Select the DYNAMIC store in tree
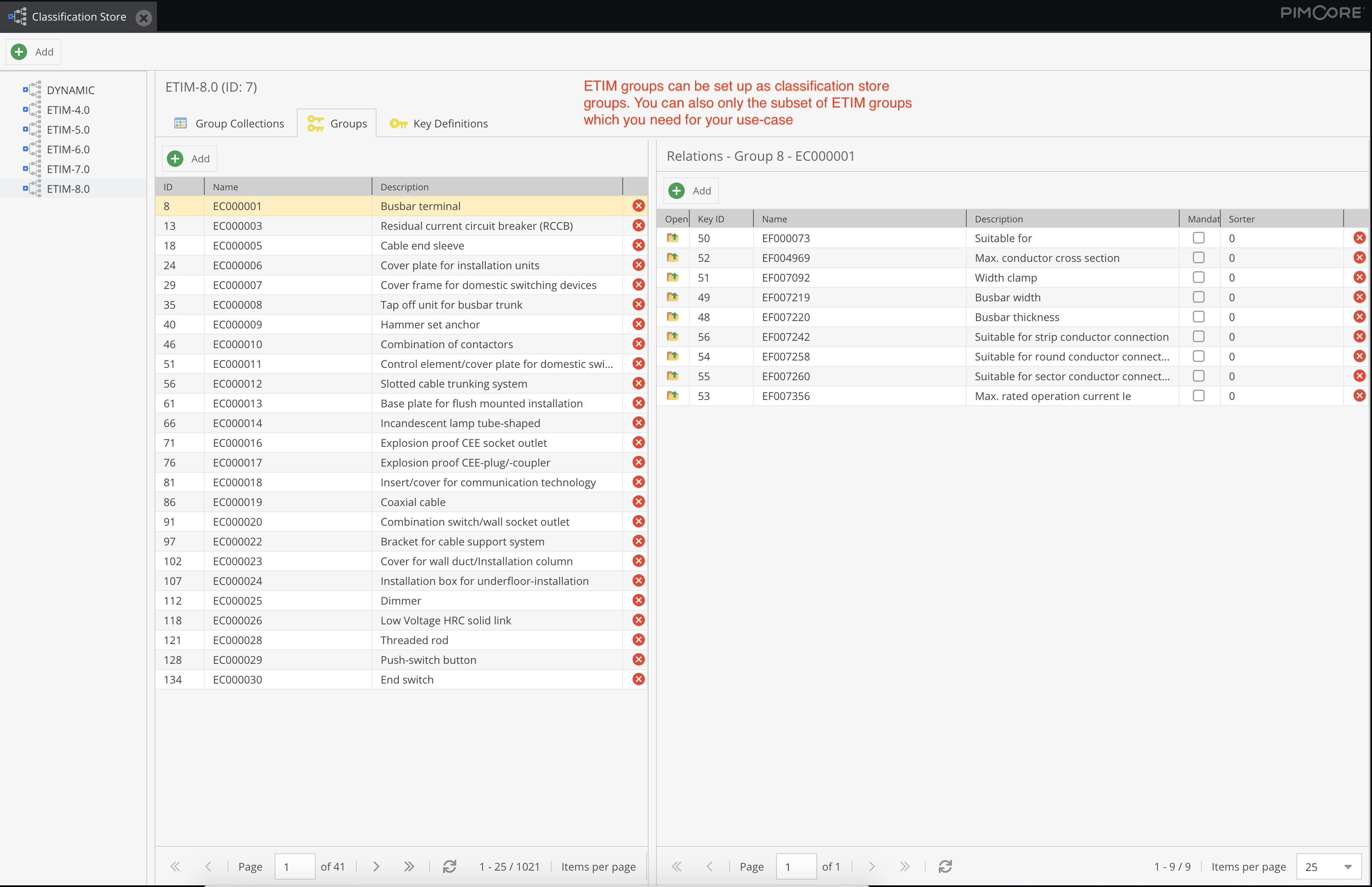 click(70, 90)
